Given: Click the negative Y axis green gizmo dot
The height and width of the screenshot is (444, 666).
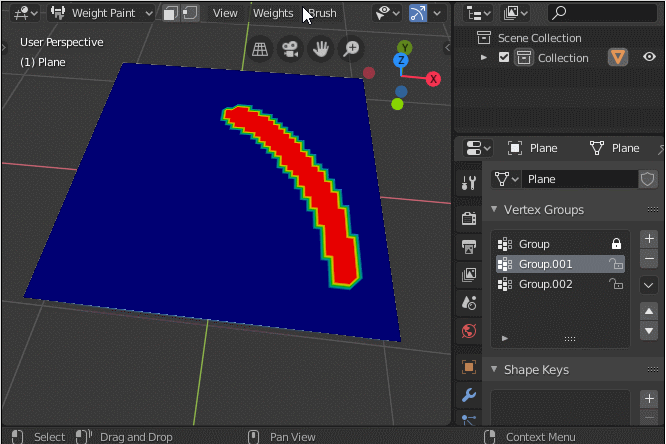Looking at the screenshot, I should tap(397, 104).
